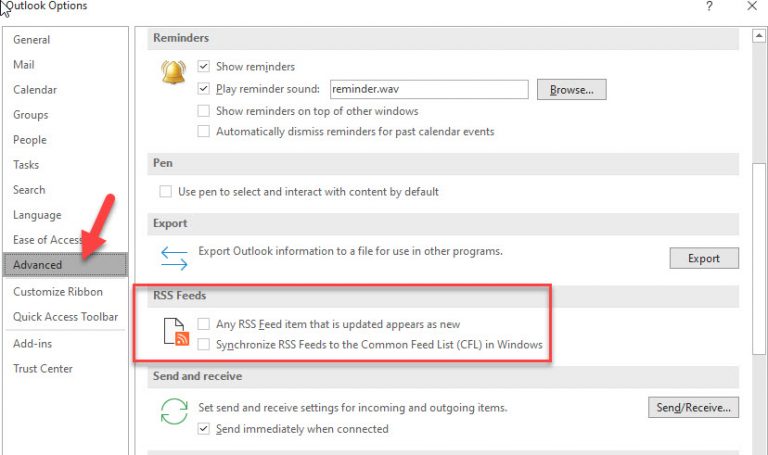Viewport: 768px width, 455px height.
Task: Click the Export arrows icon
Action: (175, 257)
